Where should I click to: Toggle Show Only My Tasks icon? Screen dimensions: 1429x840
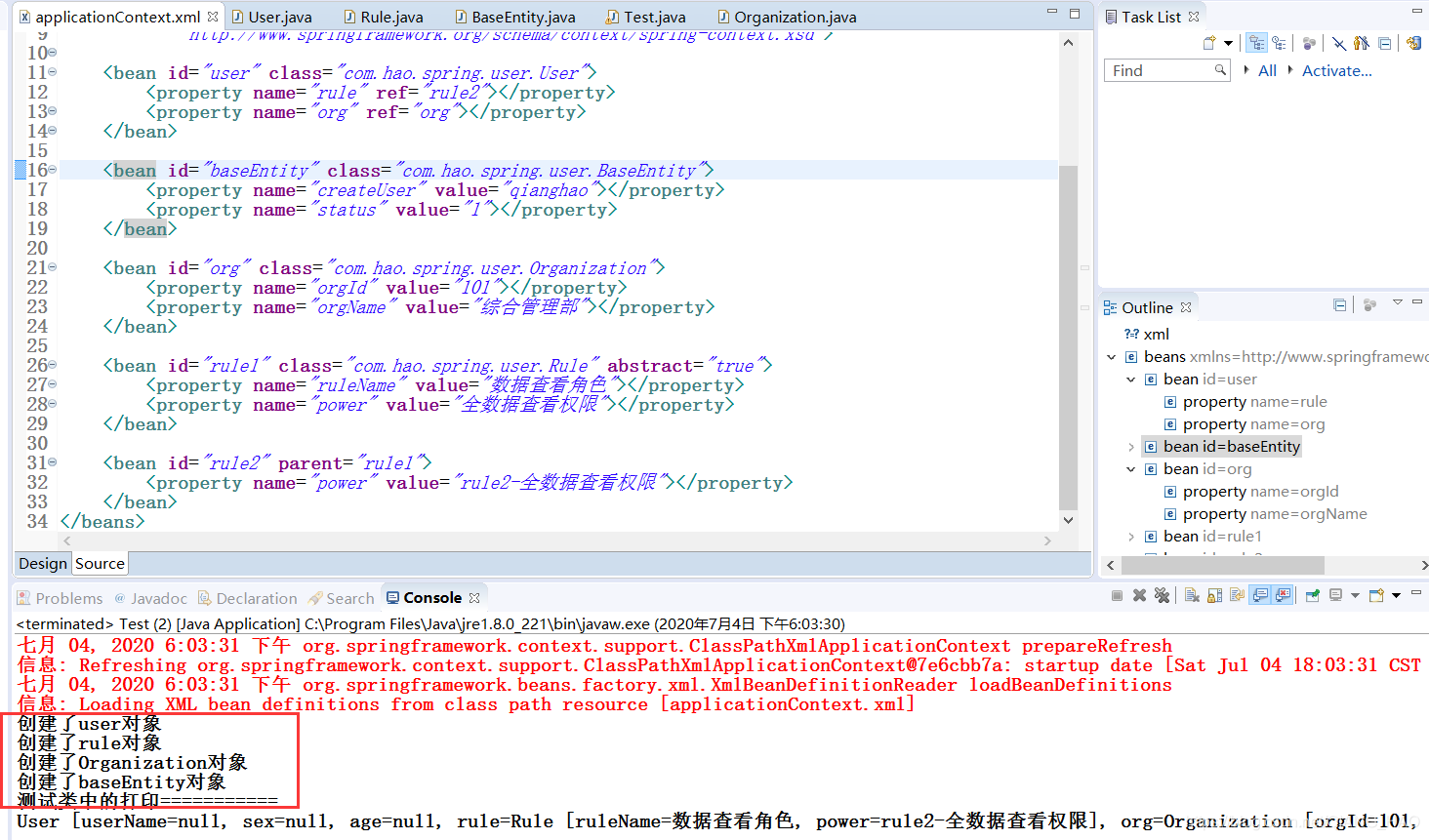pyautogui.click(x=1362, y=43)
